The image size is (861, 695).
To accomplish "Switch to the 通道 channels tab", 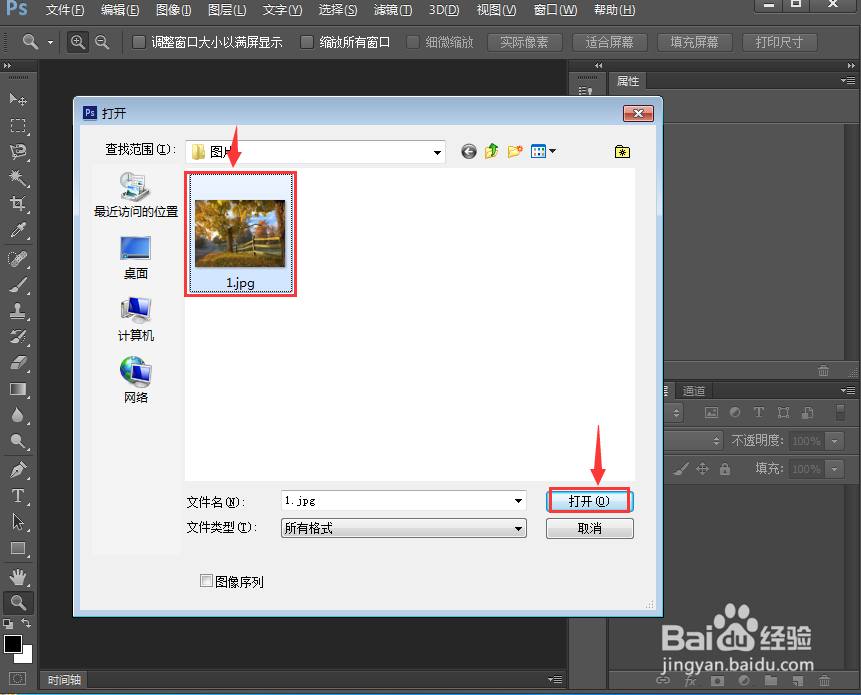I will [x=694, y=390].
